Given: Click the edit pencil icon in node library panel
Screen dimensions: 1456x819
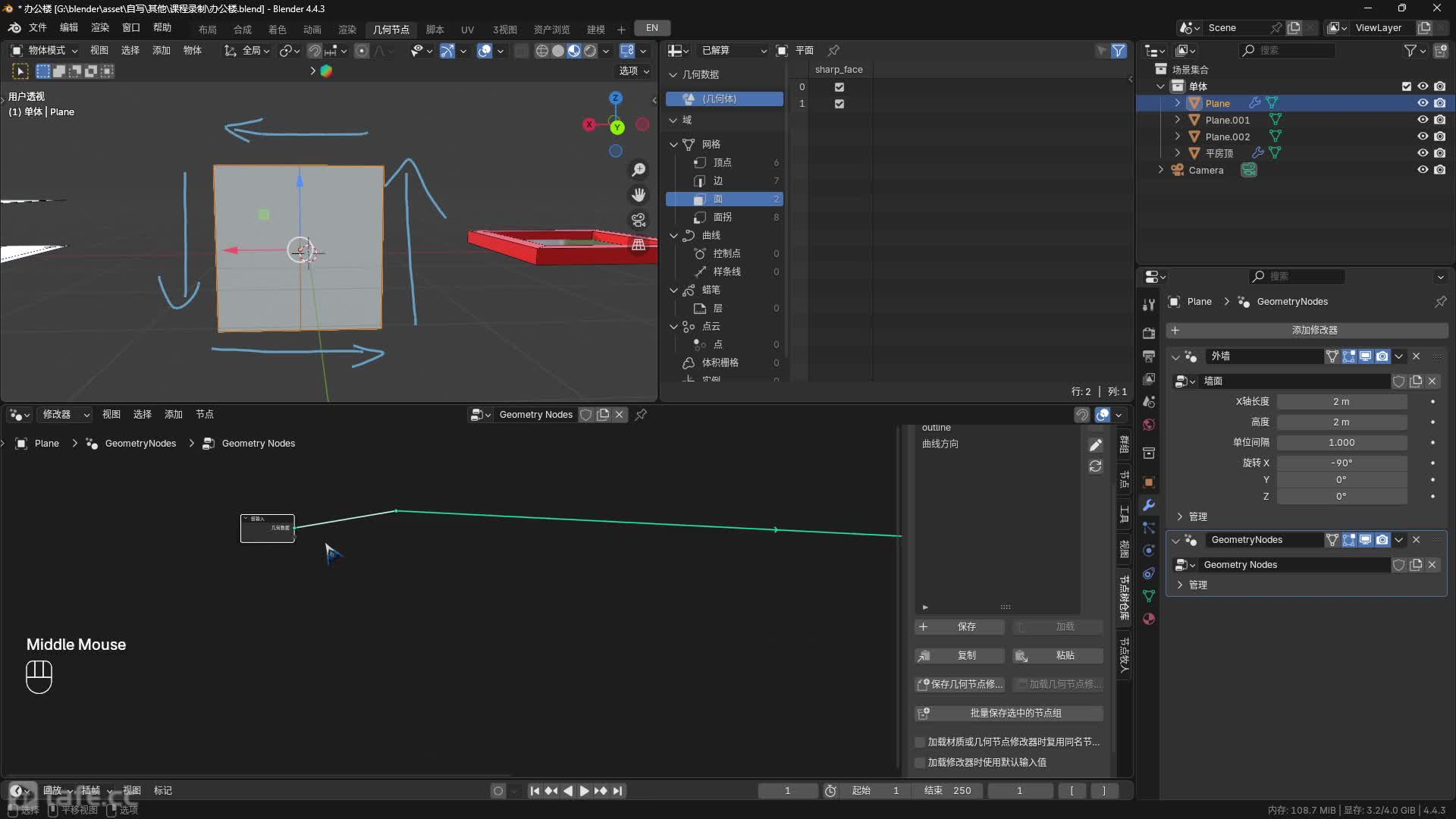Looking at the screenshot, I should click(x=1096, y=445).
